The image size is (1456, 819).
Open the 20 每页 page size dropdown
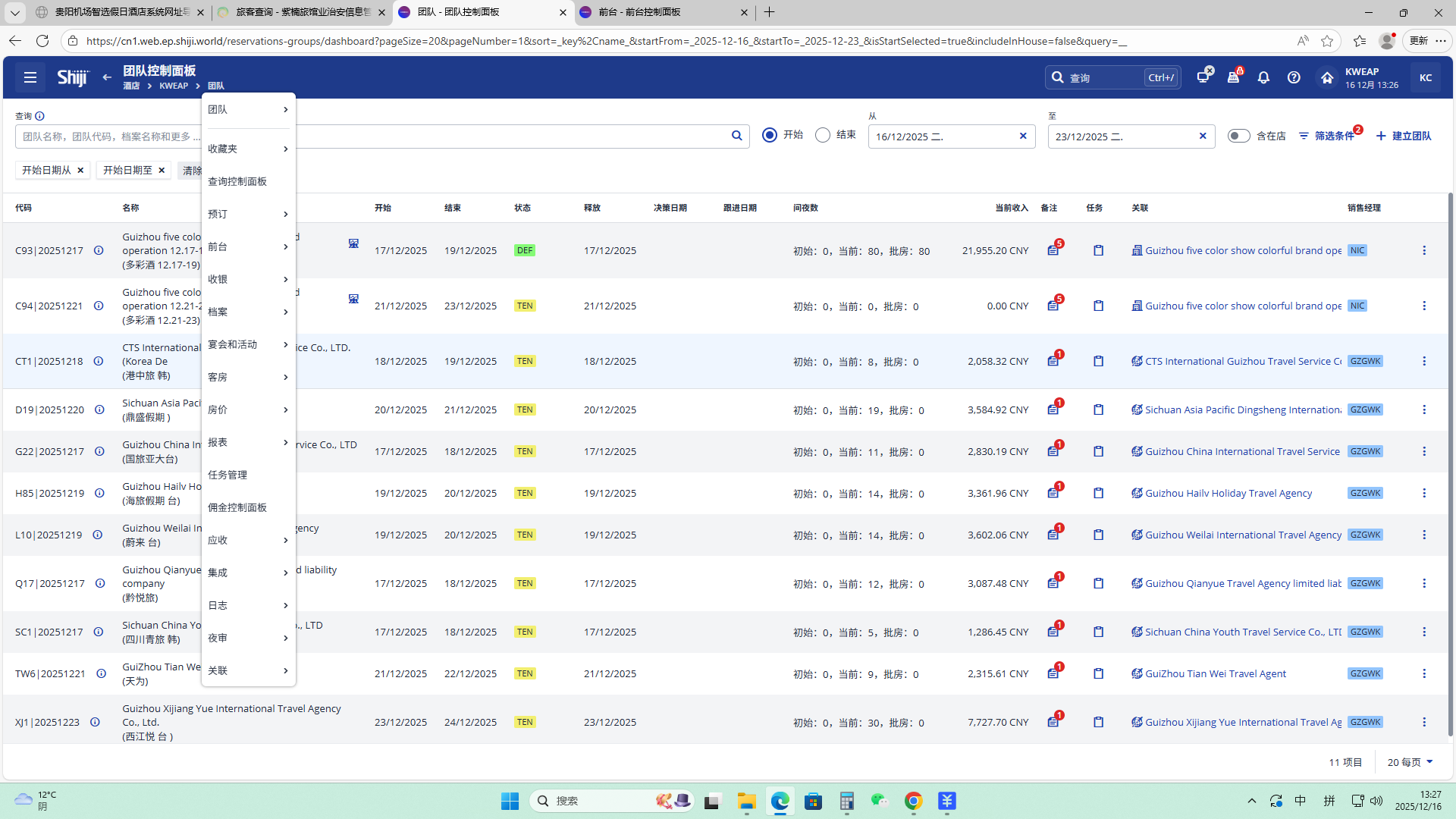pyautogui.click(x=1410, y=763)
